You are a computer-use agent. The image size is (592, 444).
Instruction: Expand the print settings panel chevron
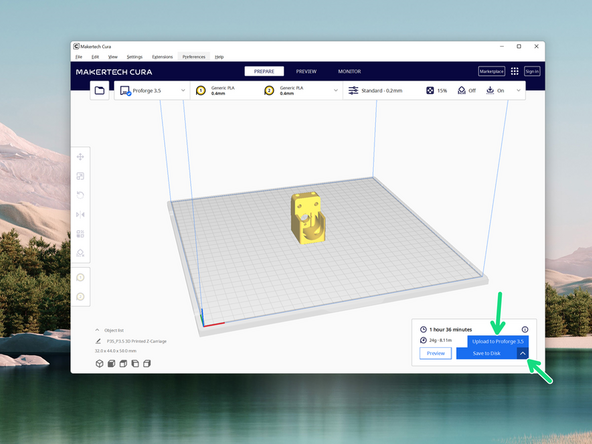click(518, 91)
